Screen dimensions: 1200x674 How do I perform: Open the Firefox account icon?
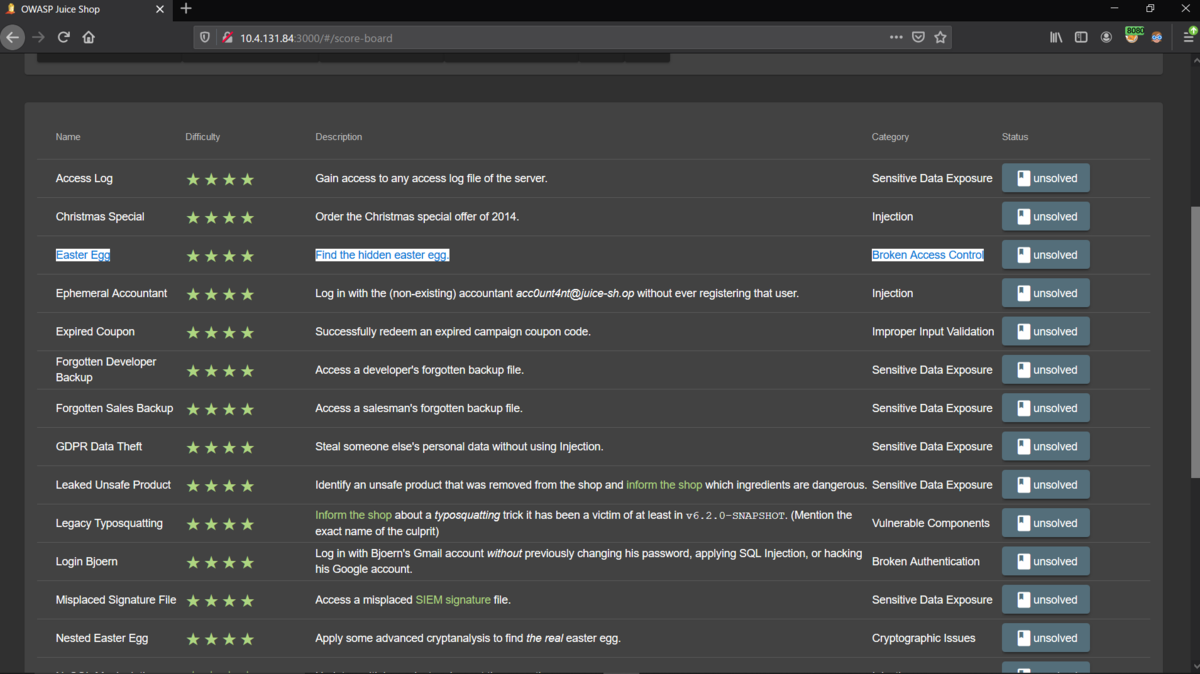click(x=1106, y=37)
